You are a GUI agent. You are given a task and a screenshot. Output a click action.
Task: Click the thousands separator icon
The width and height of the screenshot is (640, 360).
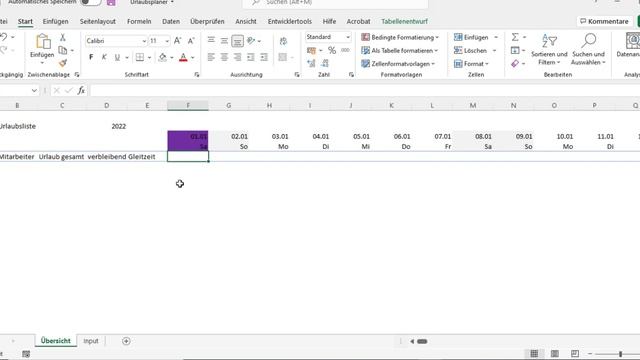pyautogui.click(x=345, y=50)
